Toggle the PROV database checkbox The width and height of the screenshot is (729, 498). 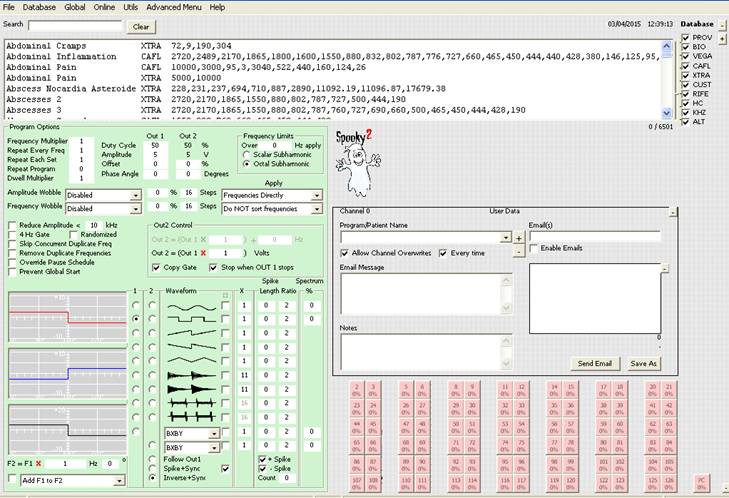coord(685,38)
